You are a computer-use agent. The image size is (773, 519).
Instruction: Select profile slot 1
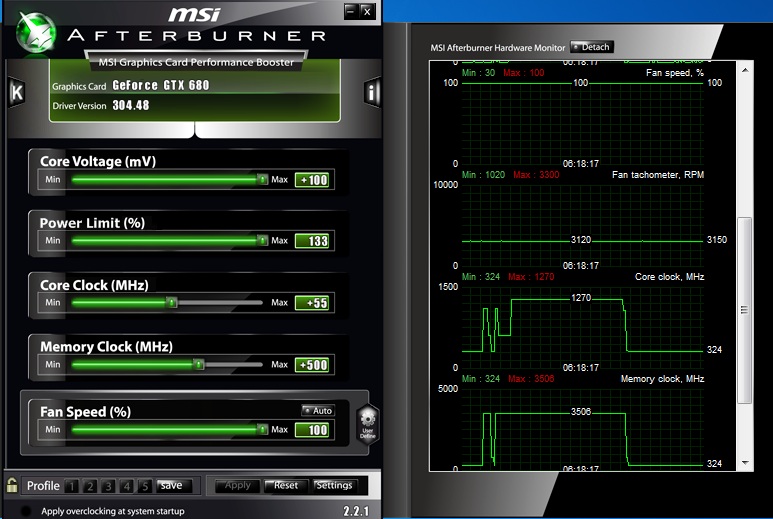(72, 486)
